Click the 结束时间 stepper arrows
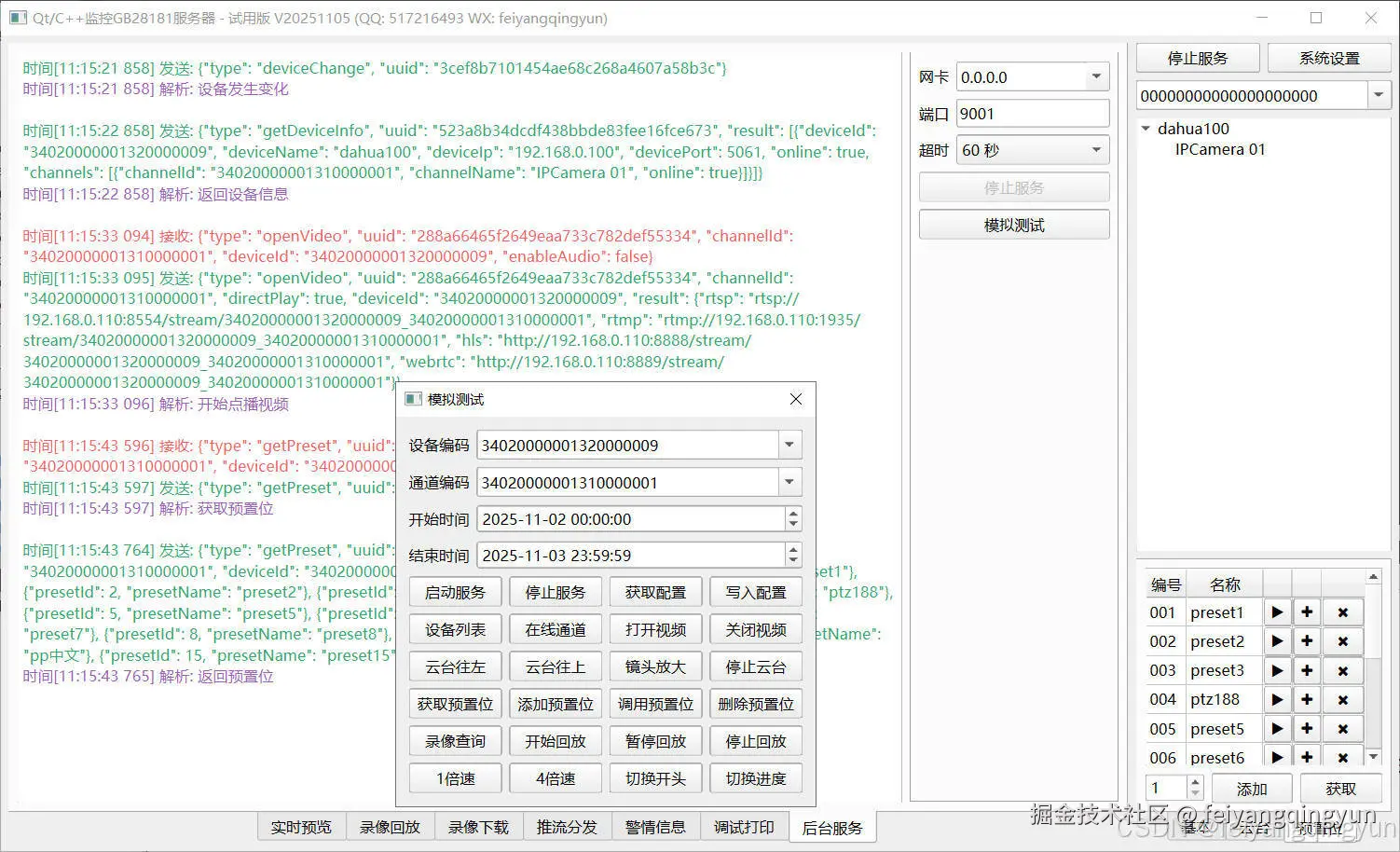Viewport: 1400px width, 852px height. coord(793,555)
